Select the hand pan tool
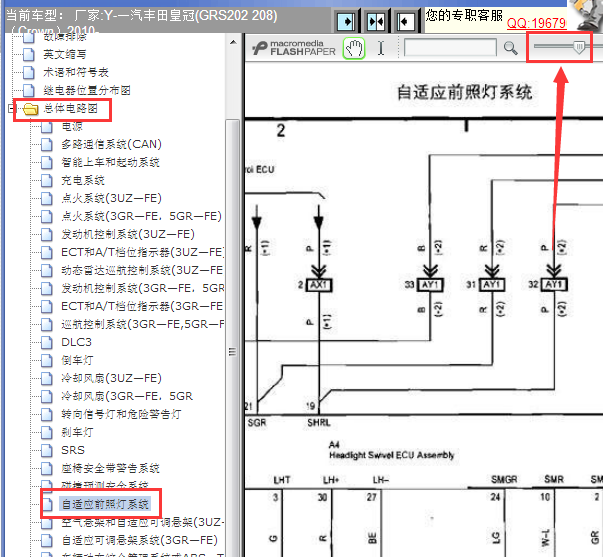Image resolution: width=603 pixels, height=557 pixels. (354, 47)
